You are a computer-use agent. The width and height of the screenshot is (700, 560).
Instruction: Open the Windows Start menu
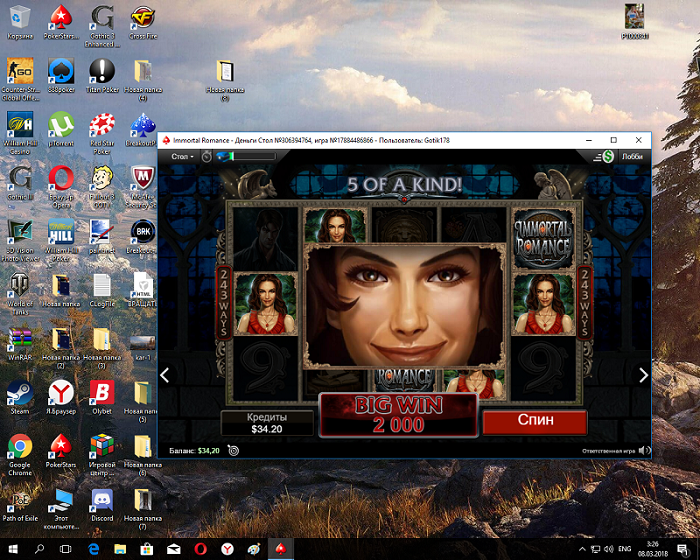coord(12,549)
